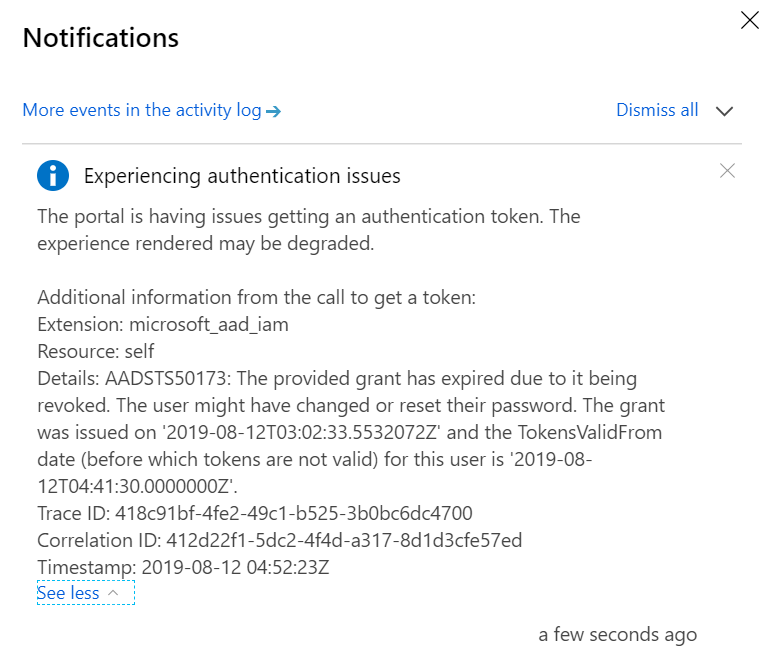
Task: Select the 'Experiencing authentication issues' title
Action: [x=242, y=176]
